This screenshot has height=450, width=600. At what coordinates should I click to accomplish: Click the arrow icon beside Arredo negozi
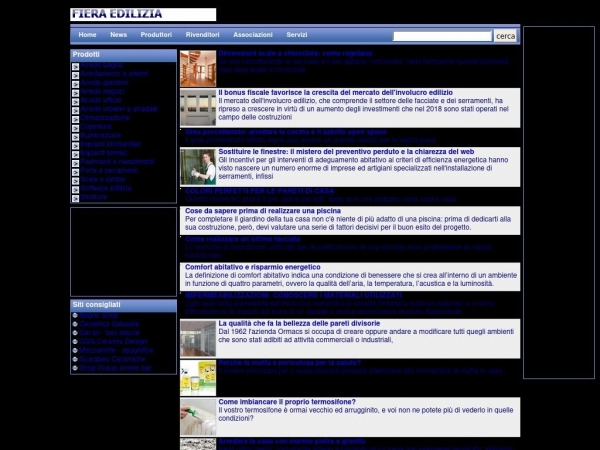pos(75,93)
